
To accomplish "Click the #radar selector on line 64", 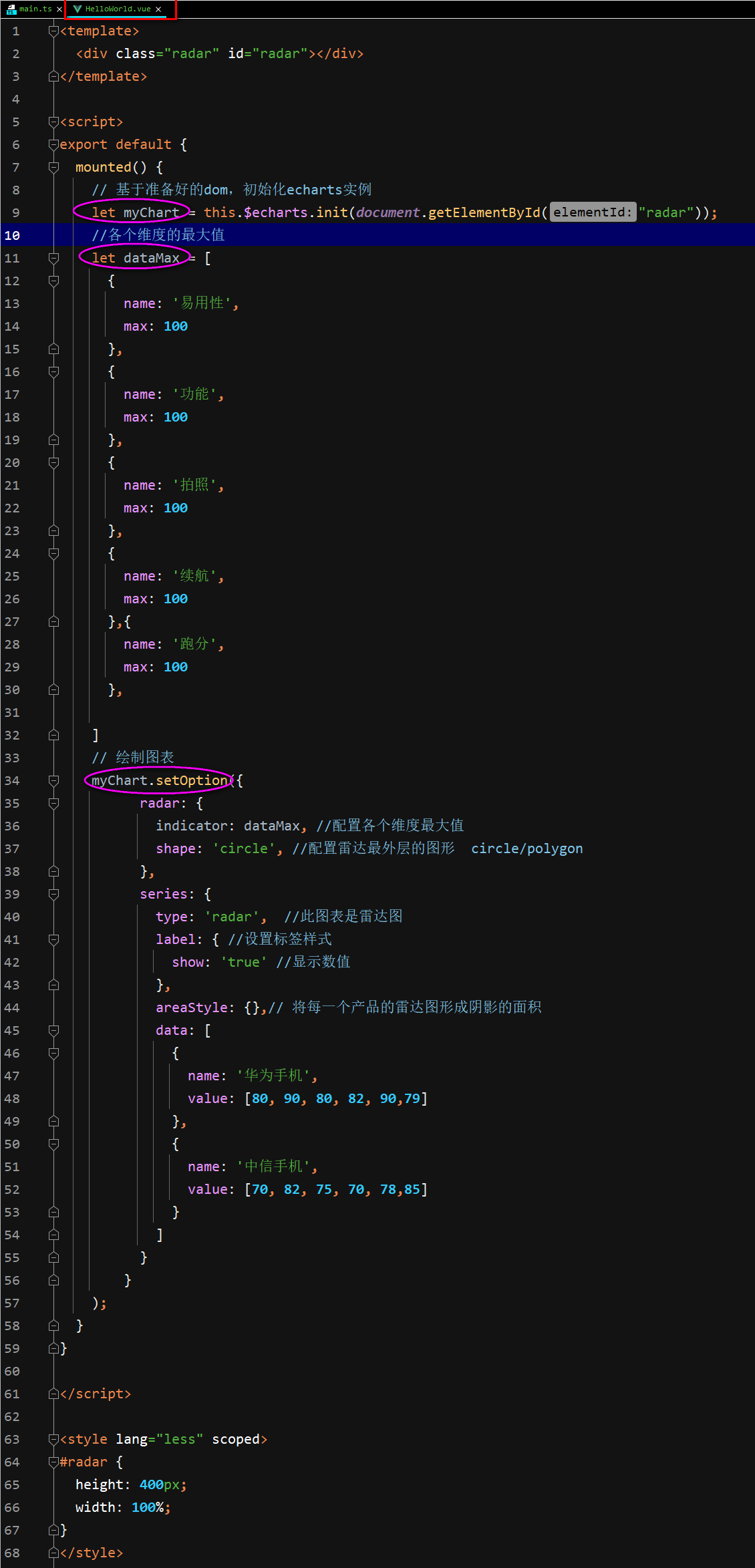I will tap(84, 1462).
